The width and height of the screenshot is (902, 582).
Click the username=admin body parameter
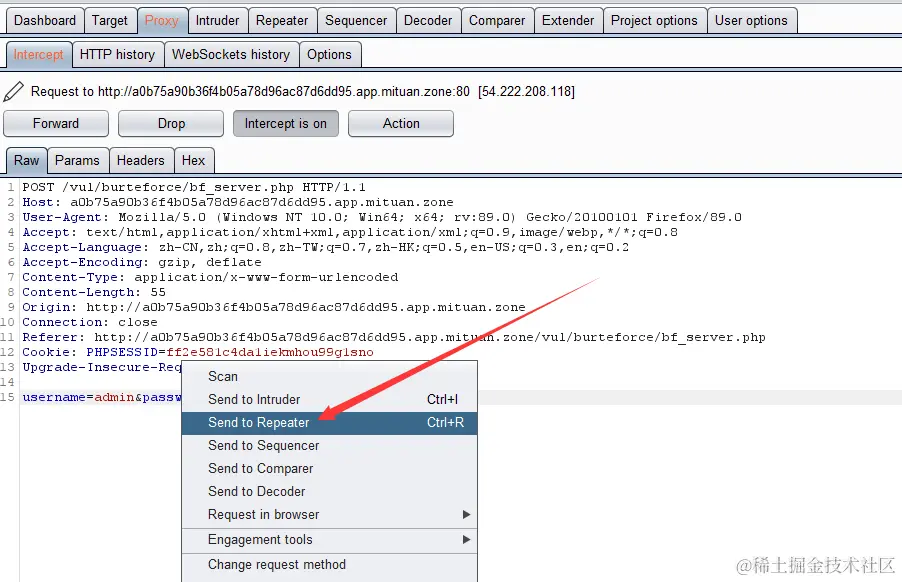tap(78, 397)
